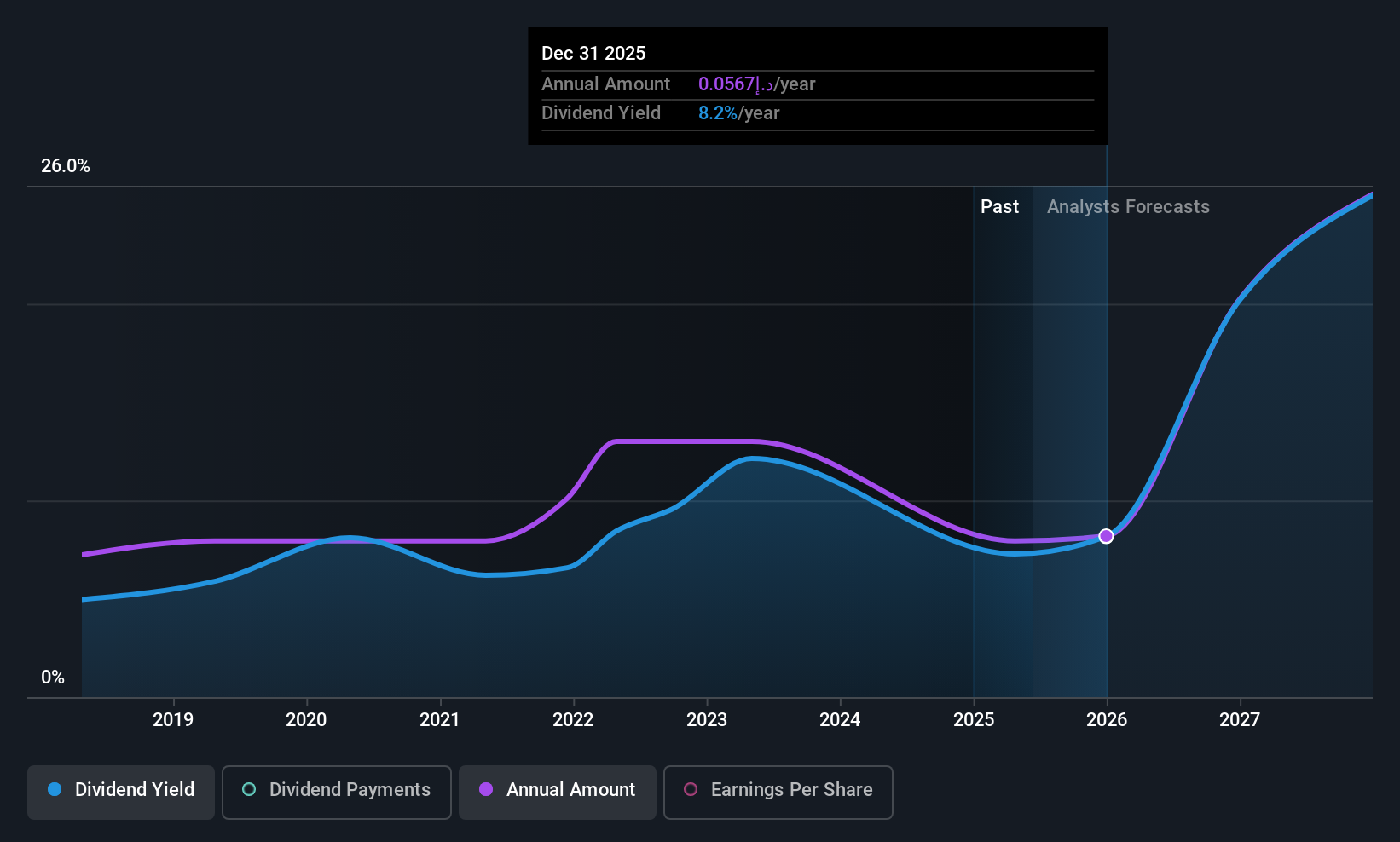1400x842 pixels.
Task: Click the Analysts Forecasts label
Action: point(1128,207)
